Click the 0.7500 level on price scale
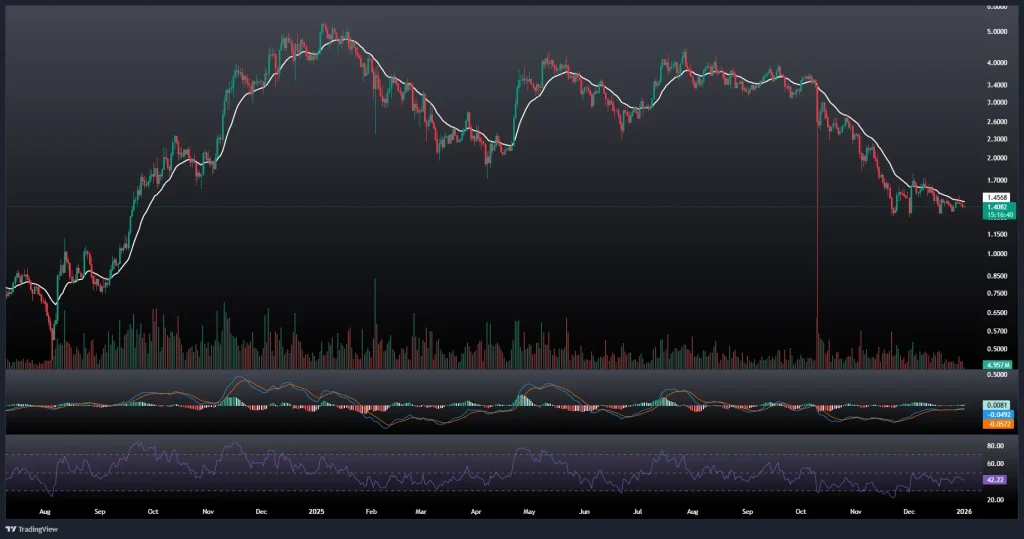 (x=996, y=293)
